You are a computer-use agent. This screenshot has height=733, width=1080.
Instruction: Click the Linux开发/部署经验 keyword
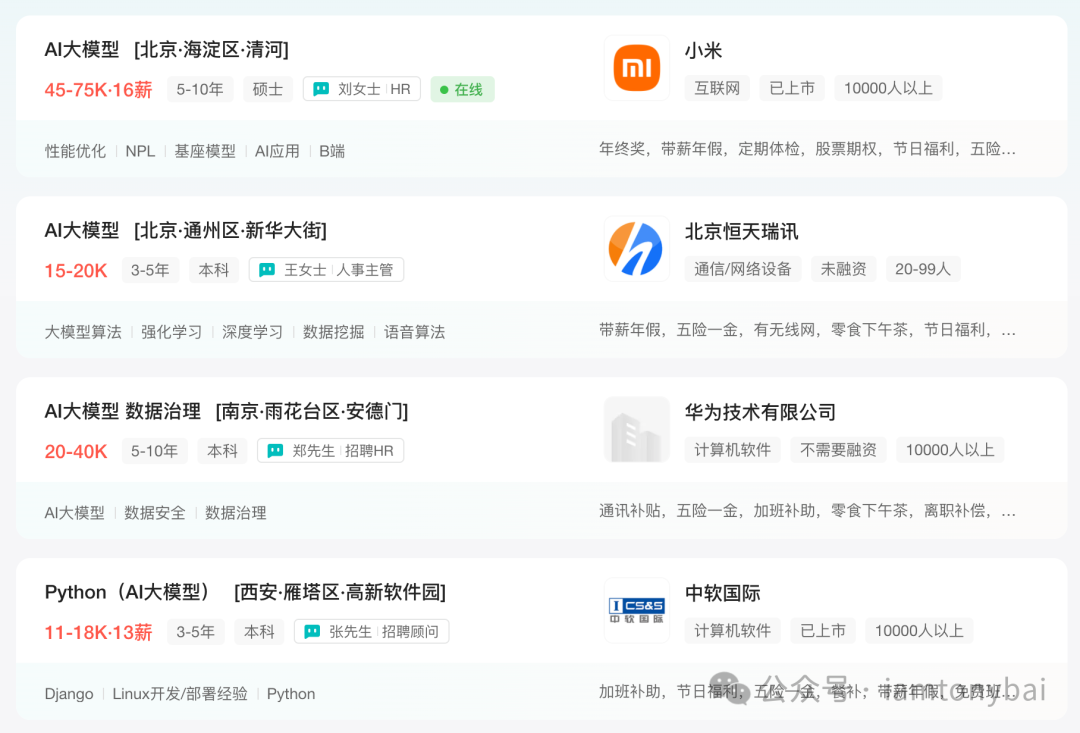click(x=180, y=694)
